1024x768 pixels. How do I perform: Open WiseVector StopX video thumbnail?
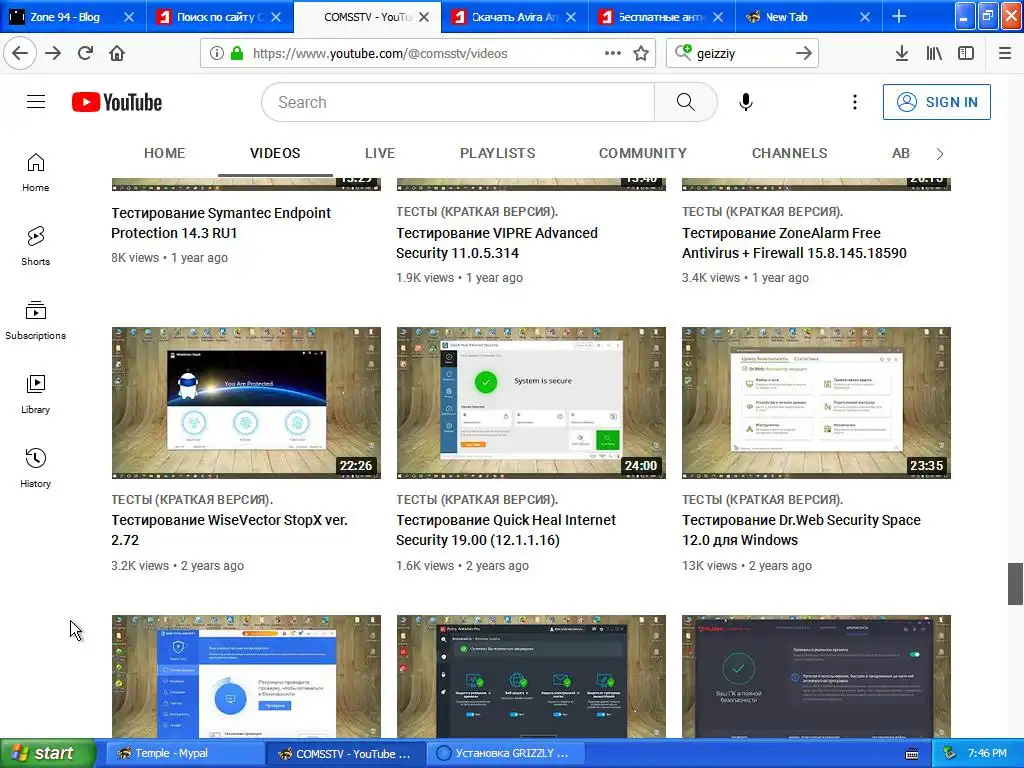coord(246,403)
